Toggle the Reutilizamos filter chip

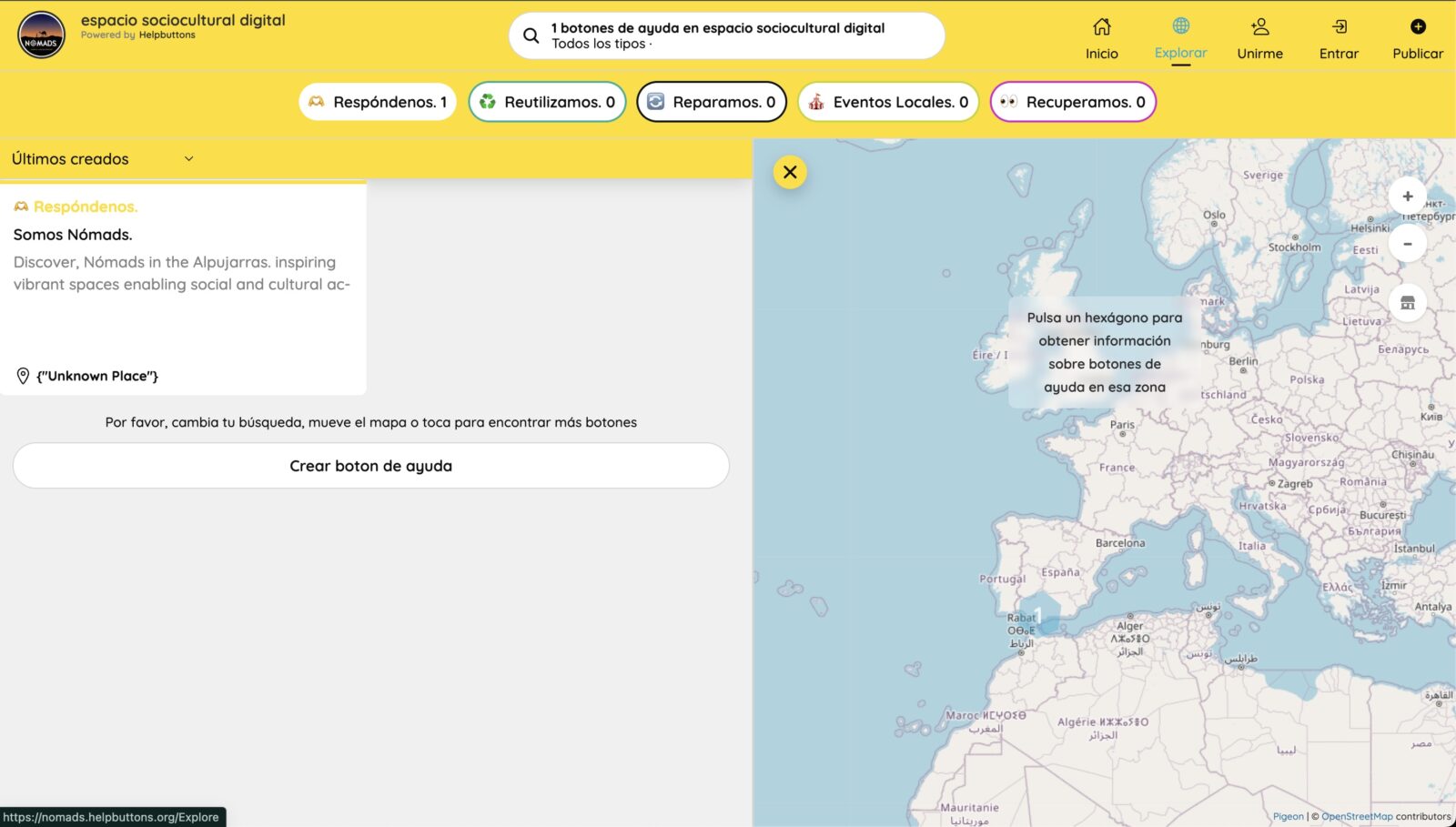tap(547, 102)
